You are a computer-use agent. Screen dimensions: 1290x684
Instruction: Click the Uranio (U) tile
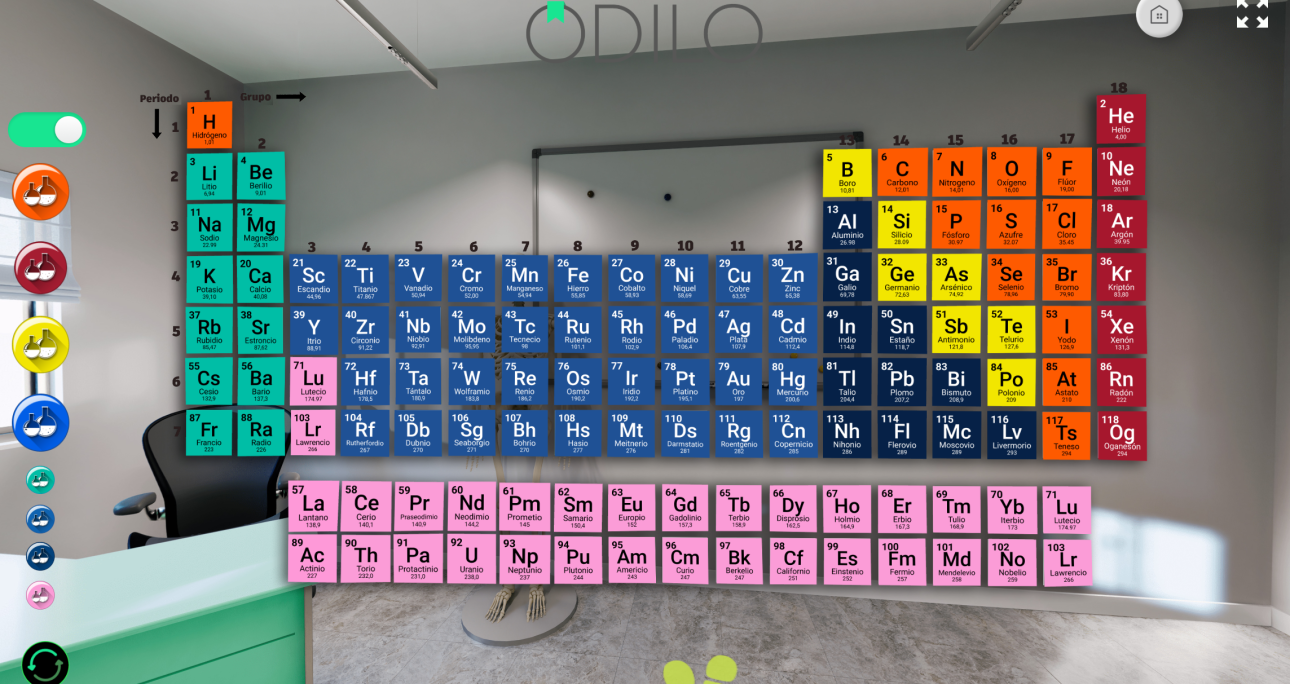click(471, 560)
